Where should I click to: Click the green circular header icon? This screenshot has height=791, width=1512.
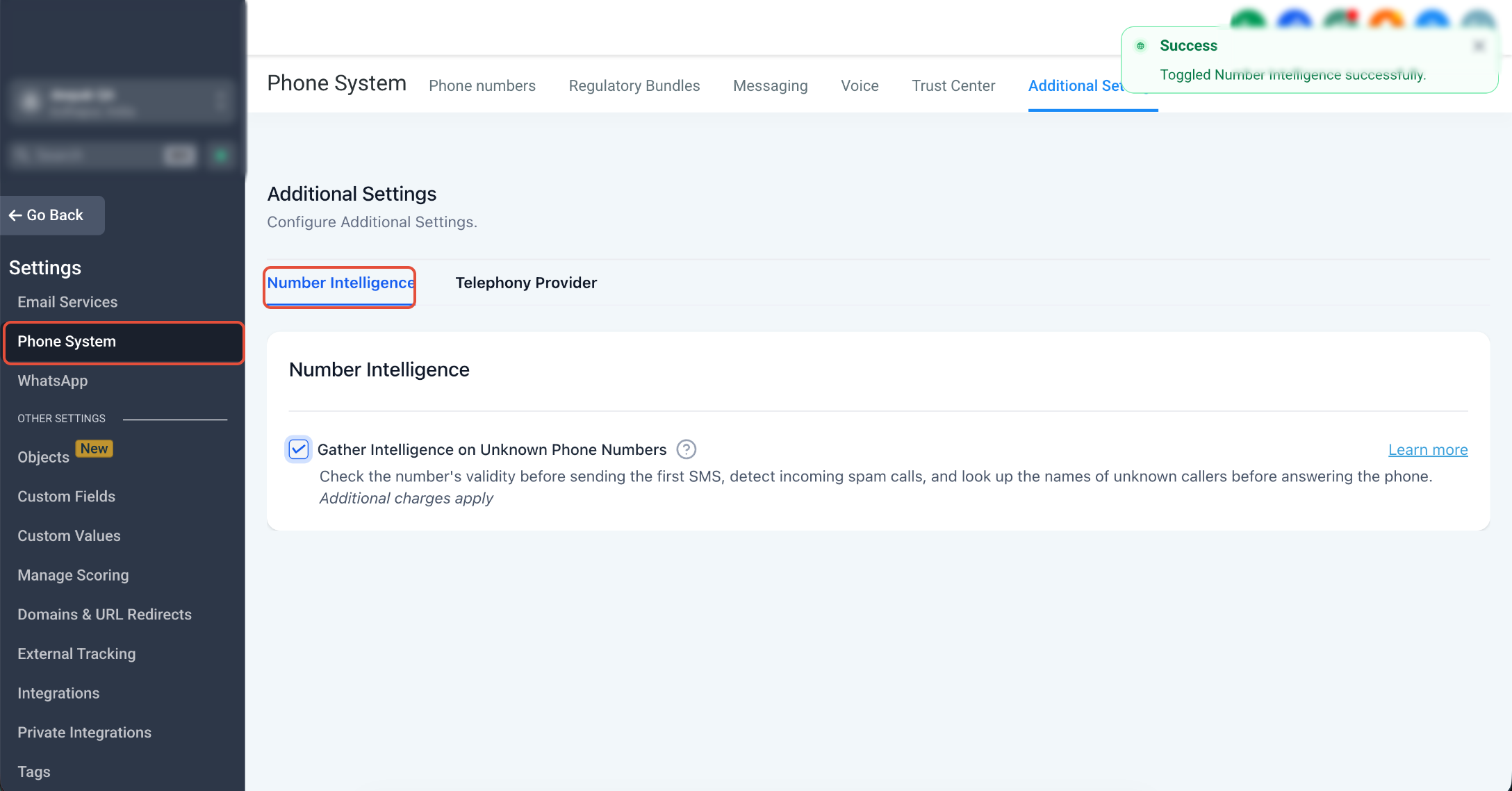click(x=1248, y=19)
